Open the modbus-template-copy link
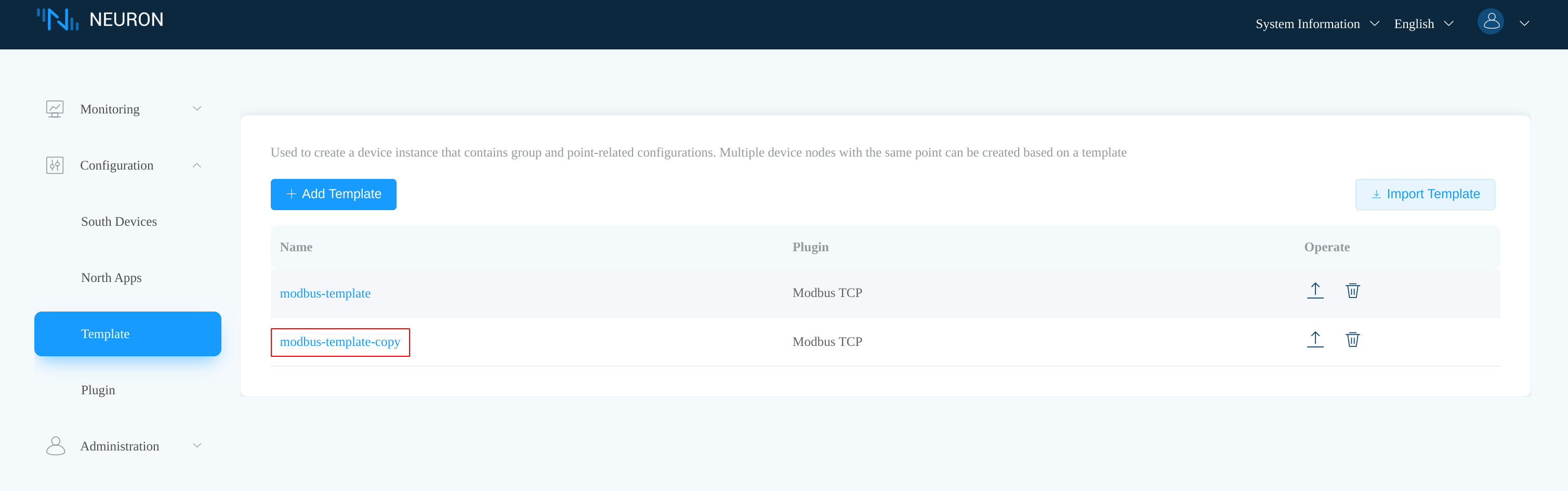1568x491 pixels. (340, 342)
